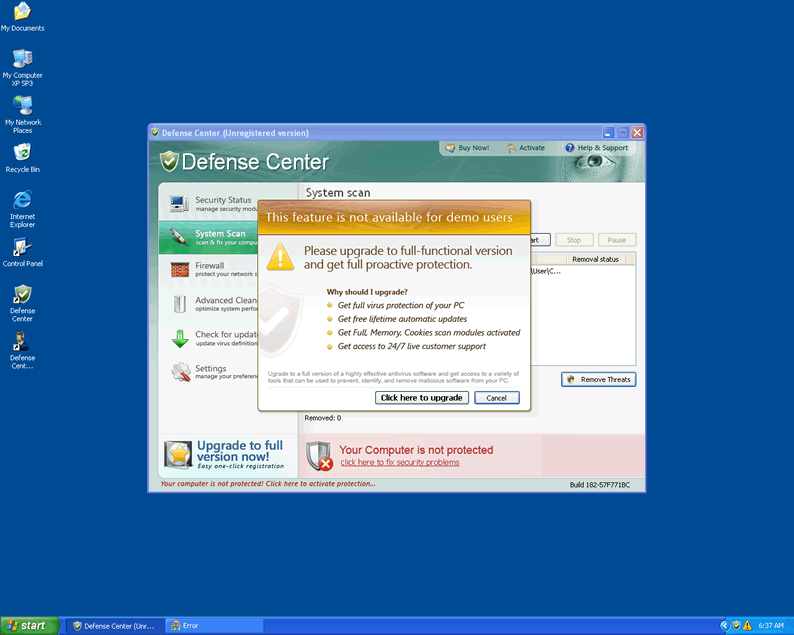
Task: Open the Recycle Bin on desktop
Action: pos(22,153)
